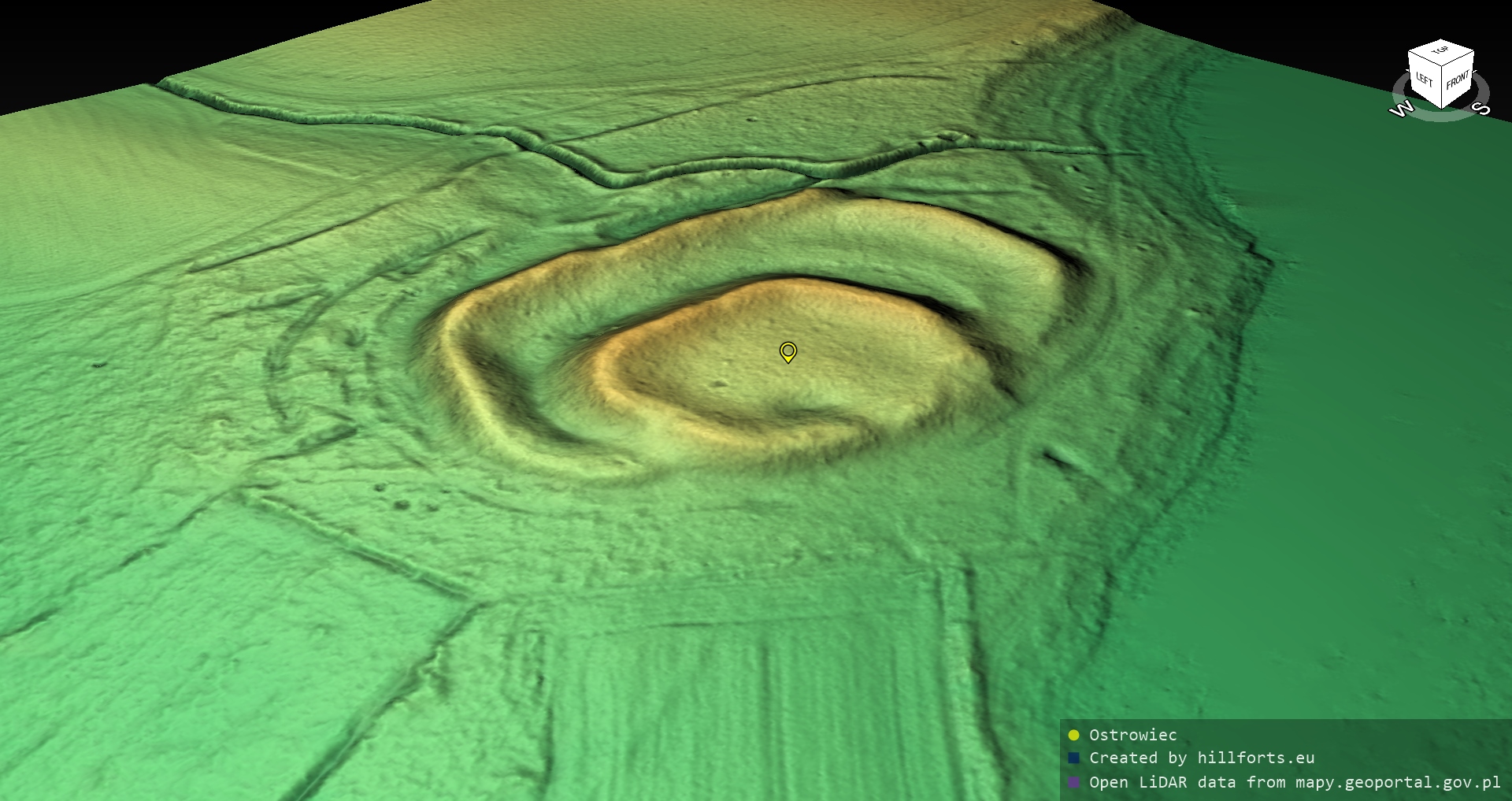Click the TOP face of the view cube
1512x801 pixels.
(x=1441, y=51)
